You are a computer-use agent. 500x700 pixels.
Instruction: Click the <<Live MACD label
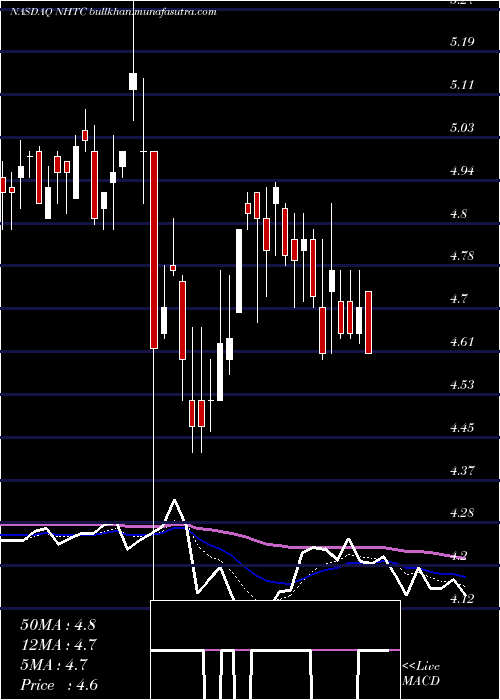(x=421, y=674)
